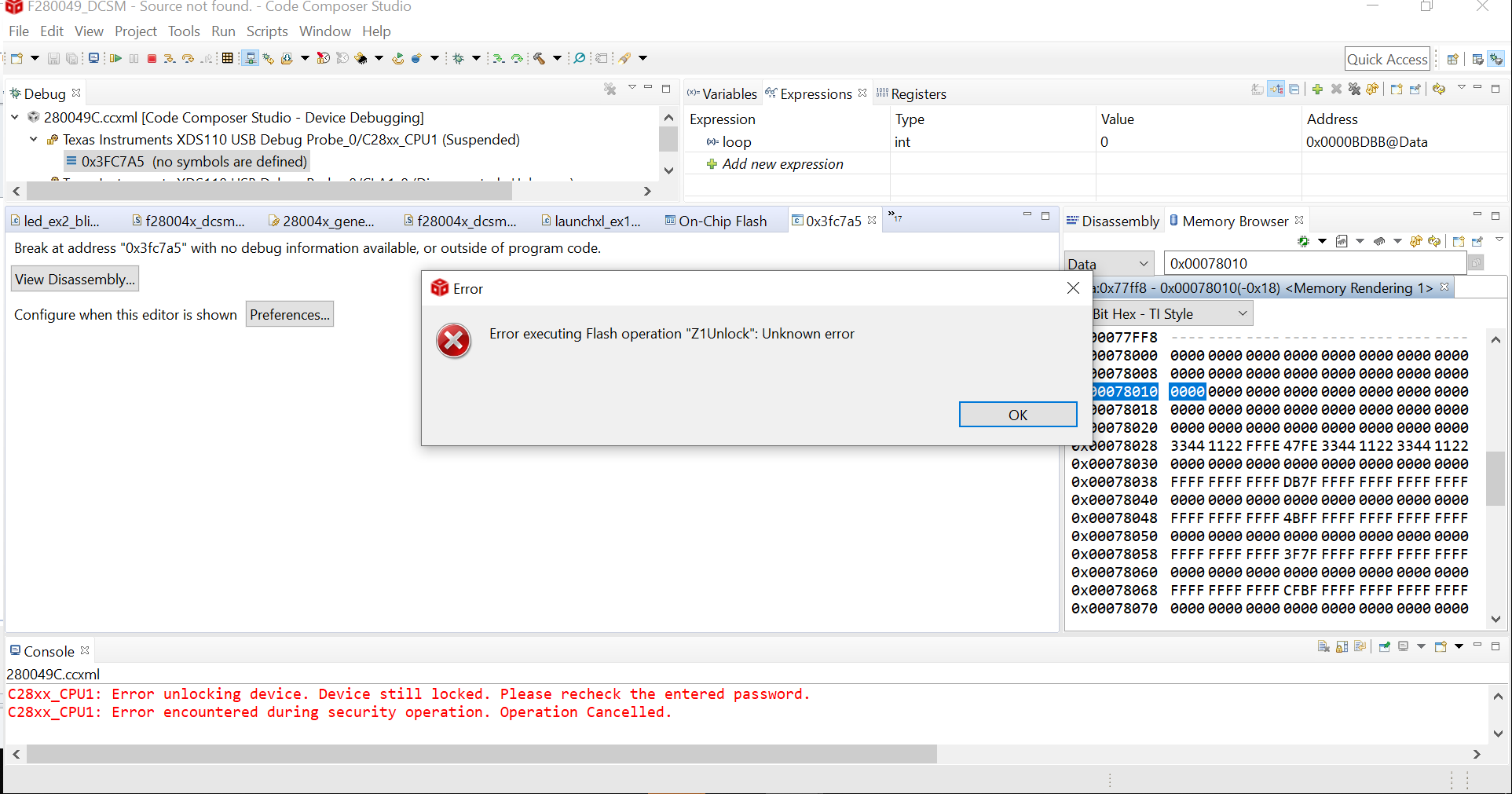Click the Step Over icon
1512x794 pixels.
[x=188, y=58]
